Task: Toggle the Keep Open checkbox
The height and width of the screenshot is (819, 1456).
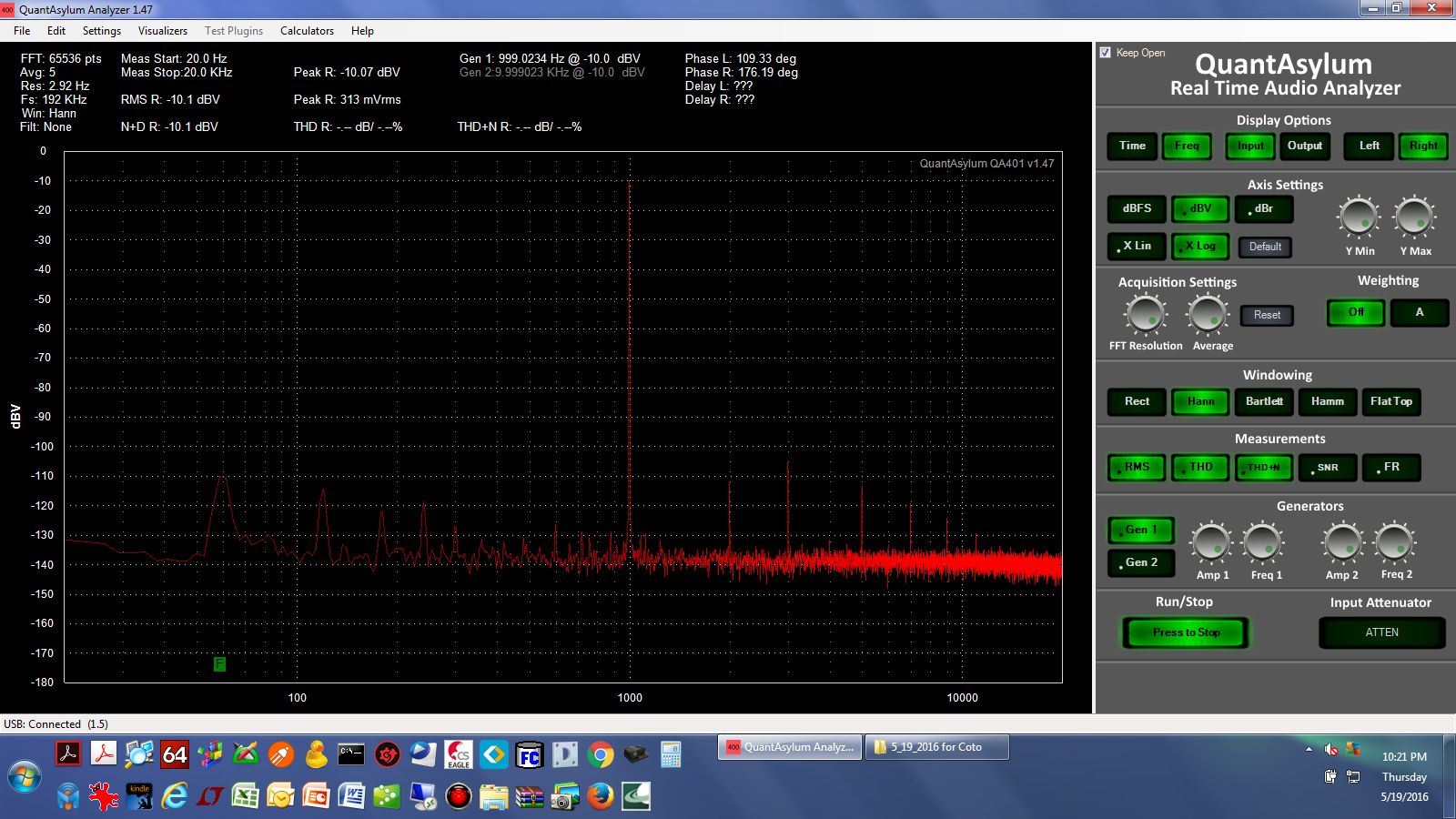Action: pos(1106,53)
